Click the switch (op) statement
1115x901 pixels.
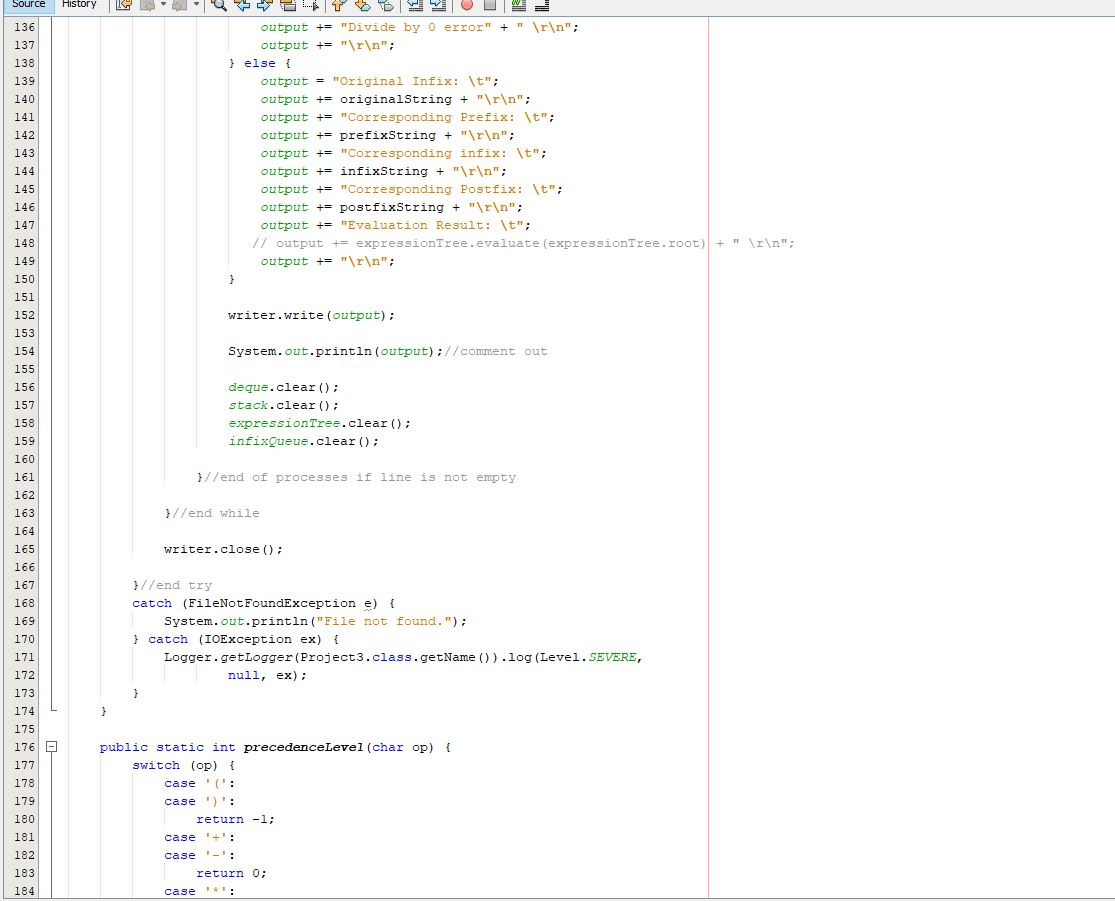(x=183, y=765)
